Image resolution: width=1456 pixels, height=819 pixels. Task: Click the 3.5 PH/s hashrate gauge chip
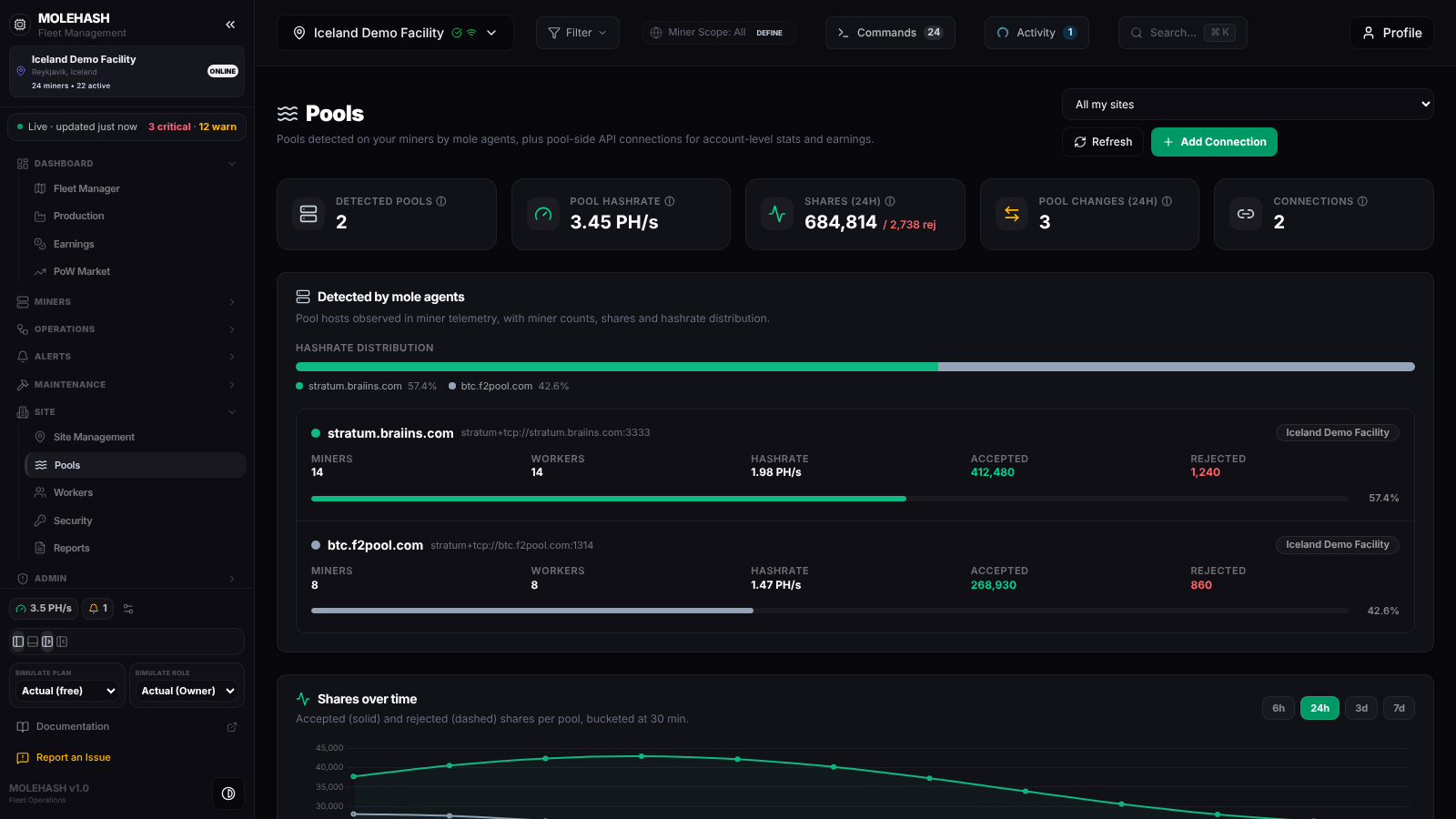44,609
